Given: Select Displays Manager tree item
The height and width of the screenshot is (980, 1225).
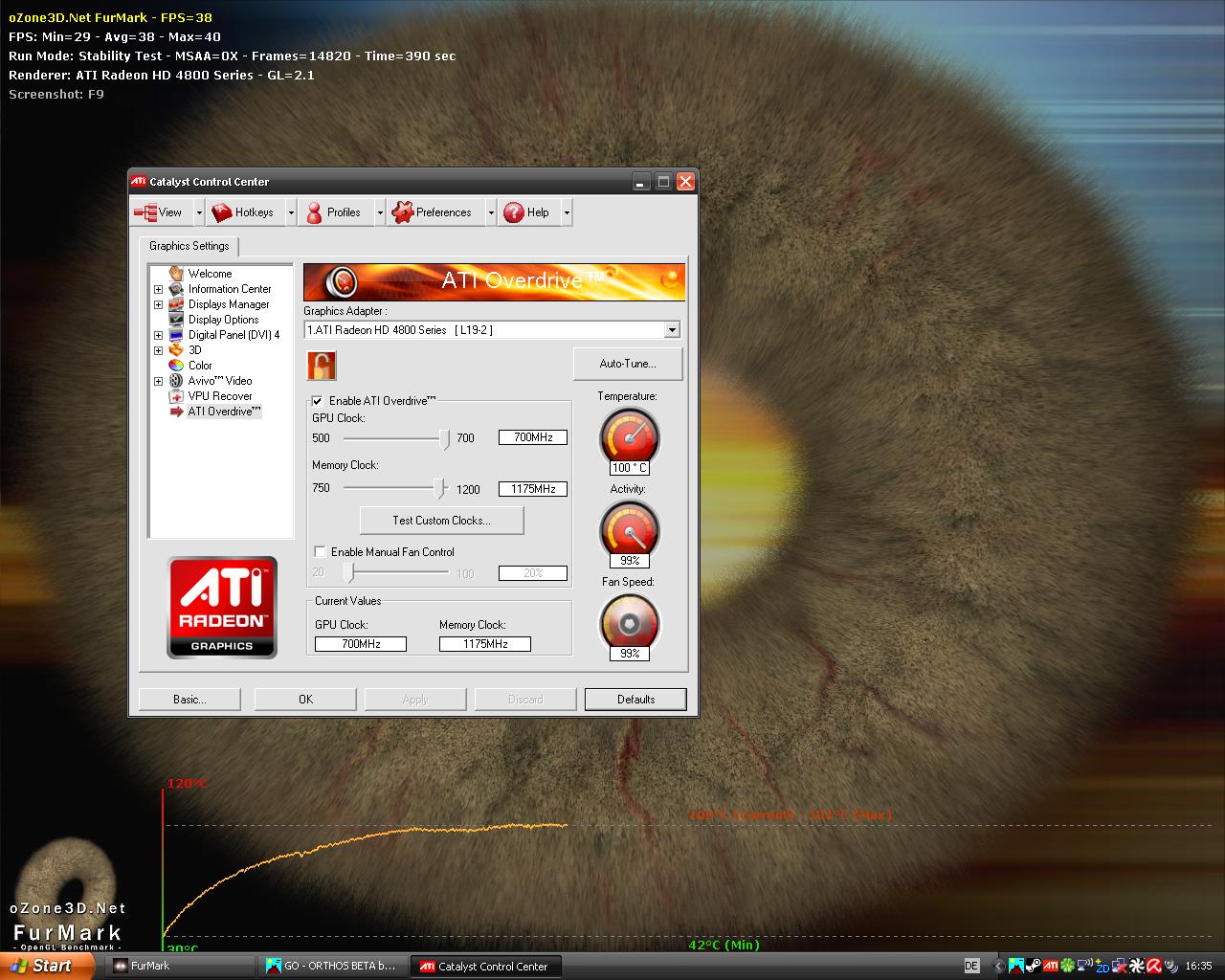Looking at the screenshot, I should click(x=229, y=304).
